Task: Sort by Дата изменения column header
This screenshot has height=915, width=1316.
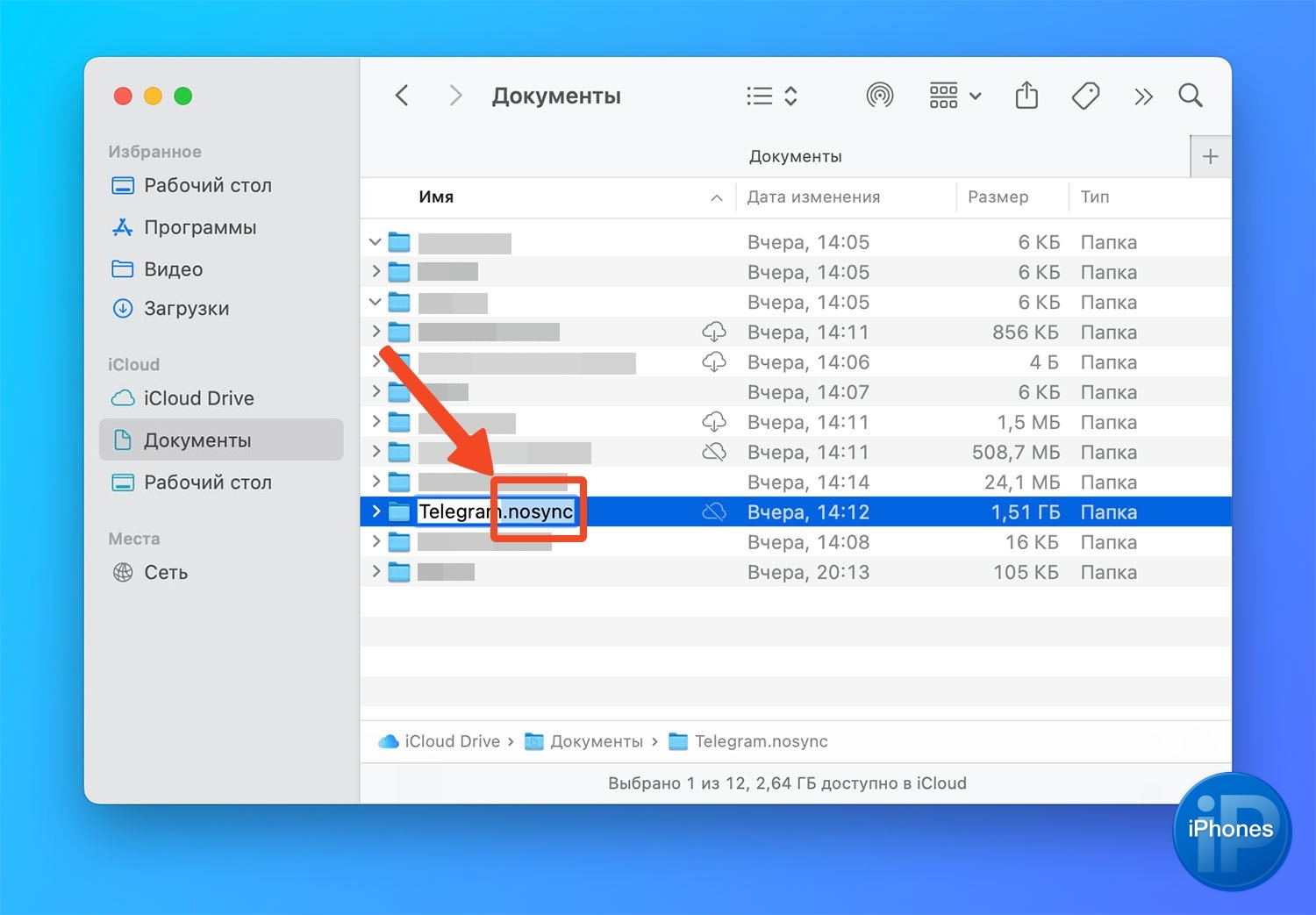Action: pos(813,197)
